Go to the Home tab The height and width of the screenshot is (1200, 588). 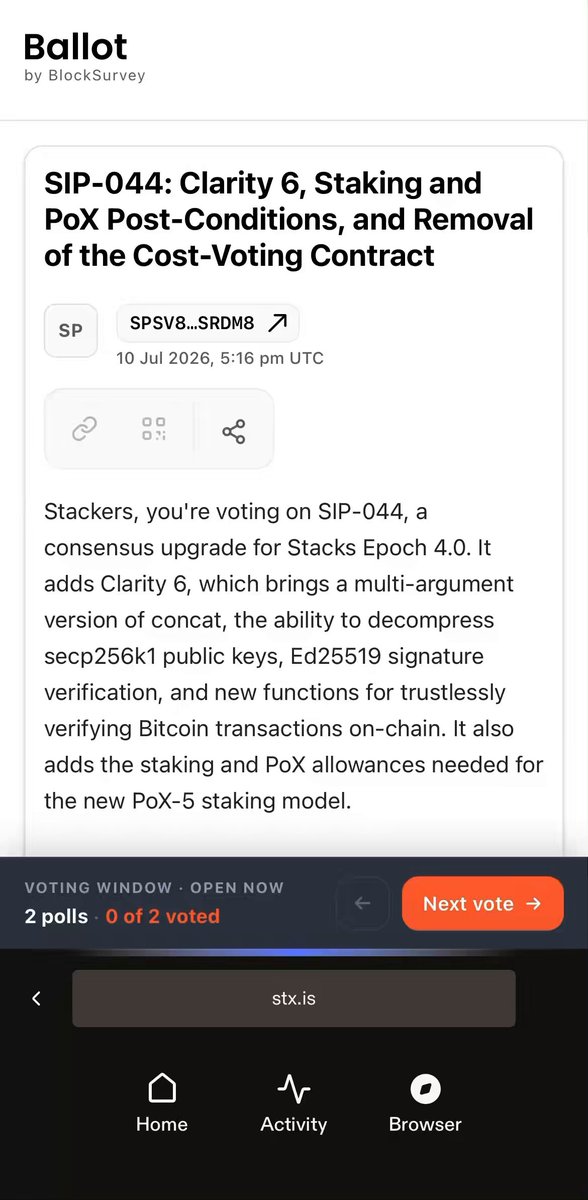[x=162, y=1104]
